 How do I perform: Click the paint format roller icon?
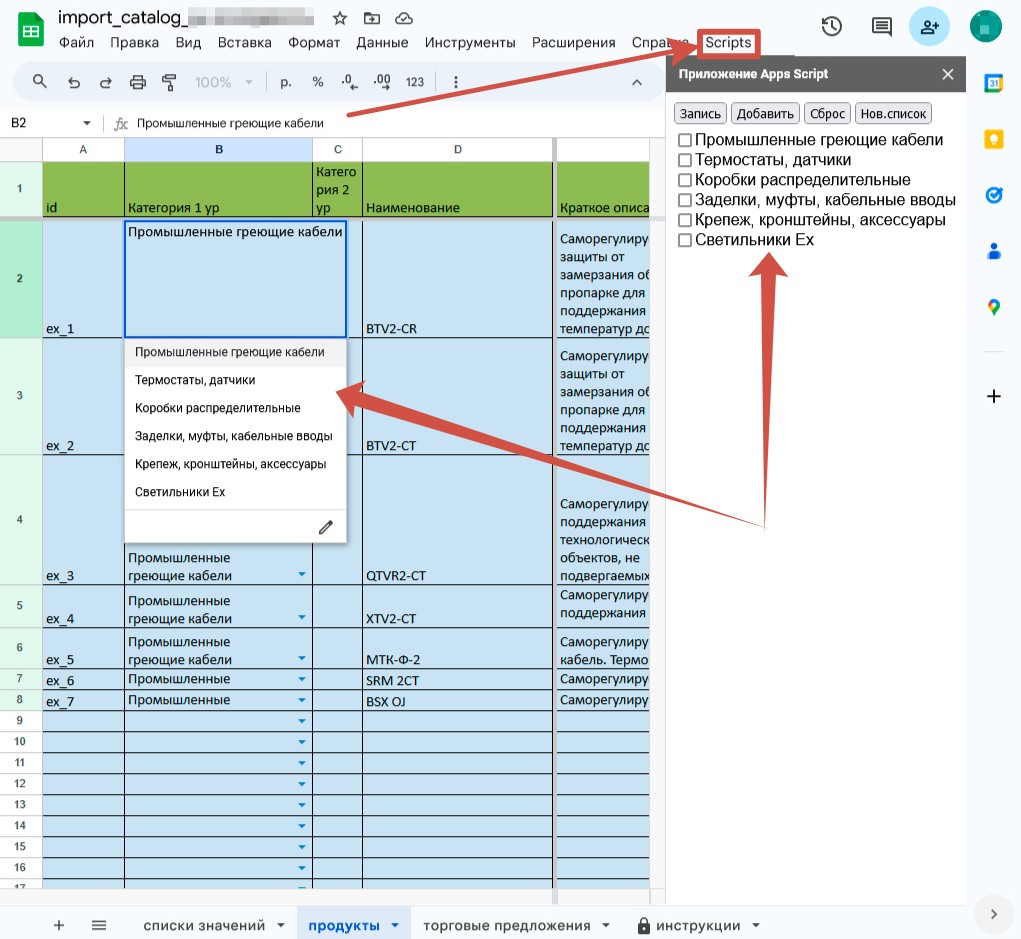pos(169,82)
